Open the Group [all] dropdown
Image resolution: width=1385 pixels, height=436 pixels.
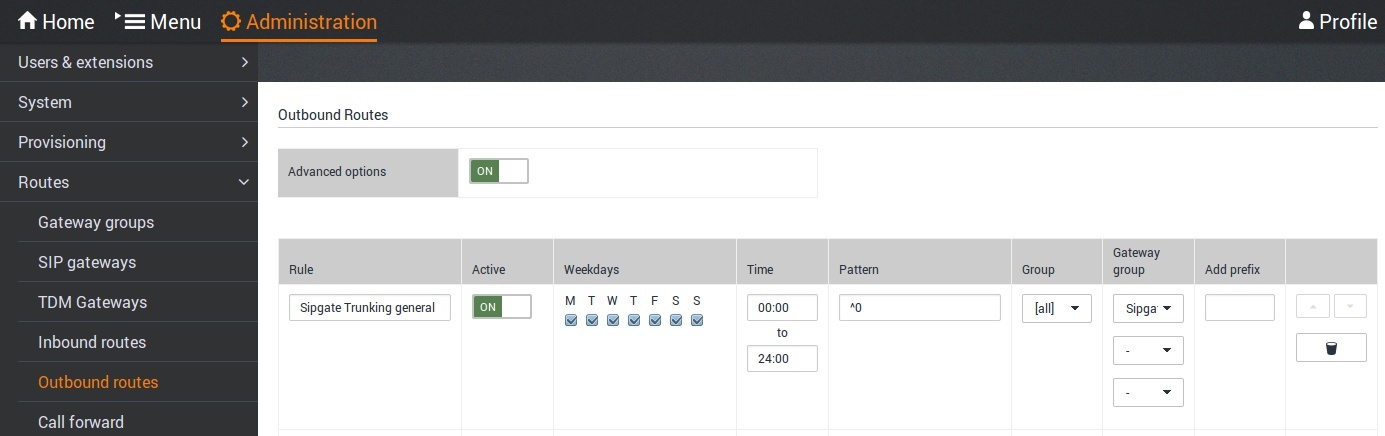click(x=1056, y=308)
